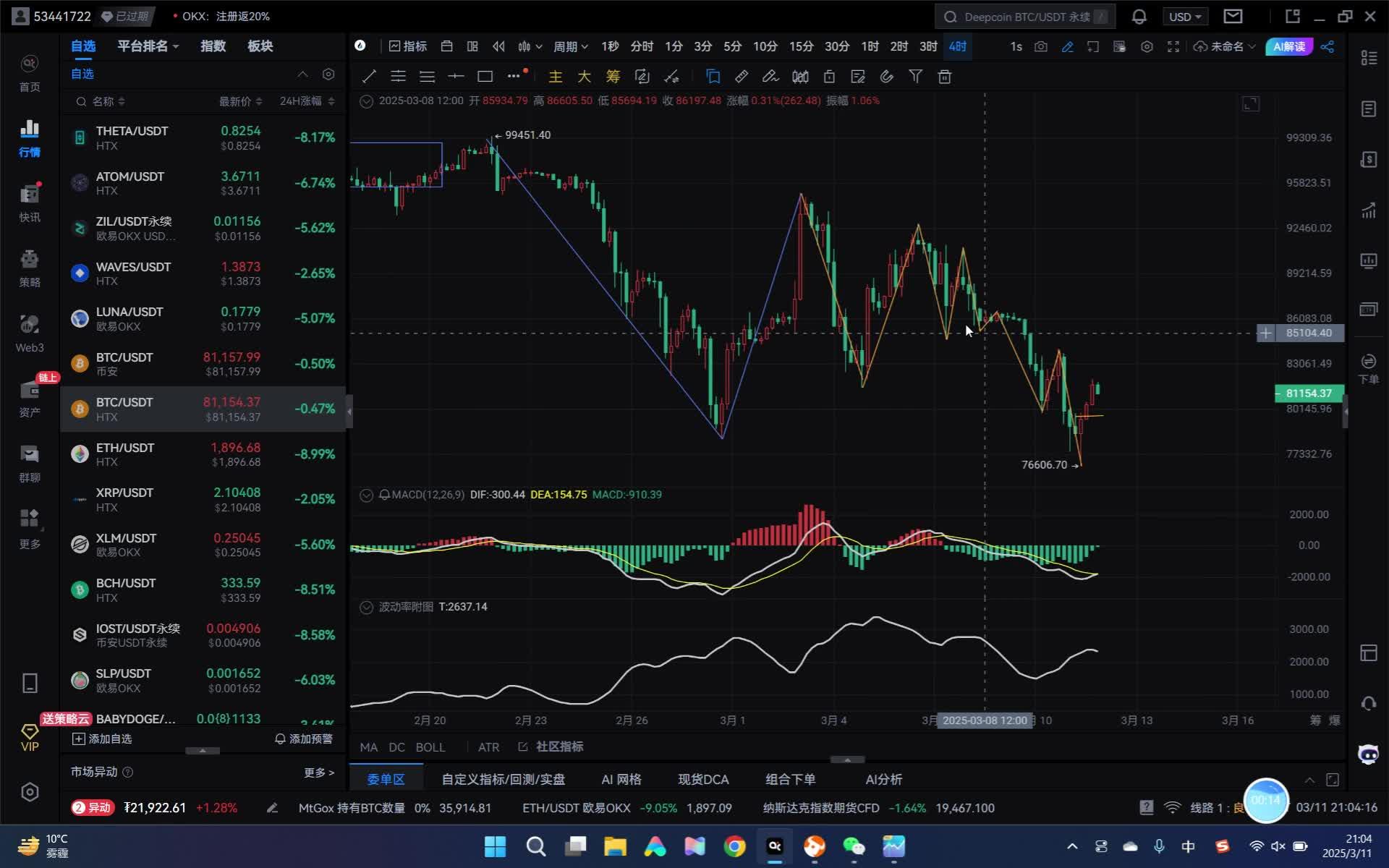Viewport: 1389px width, 868px height.
Task: Expand the bottom panel chevron
Action: point(1309,780)
